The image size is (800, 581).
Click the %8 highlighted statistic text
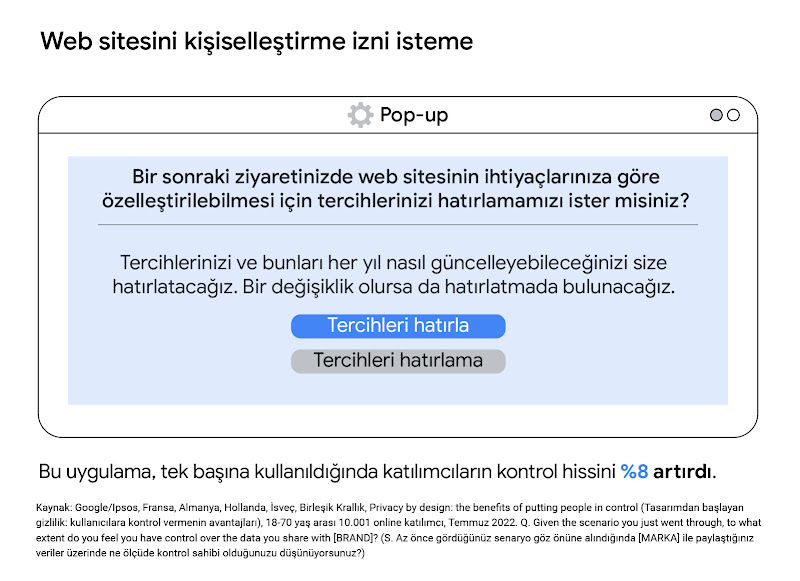[634, 466]
